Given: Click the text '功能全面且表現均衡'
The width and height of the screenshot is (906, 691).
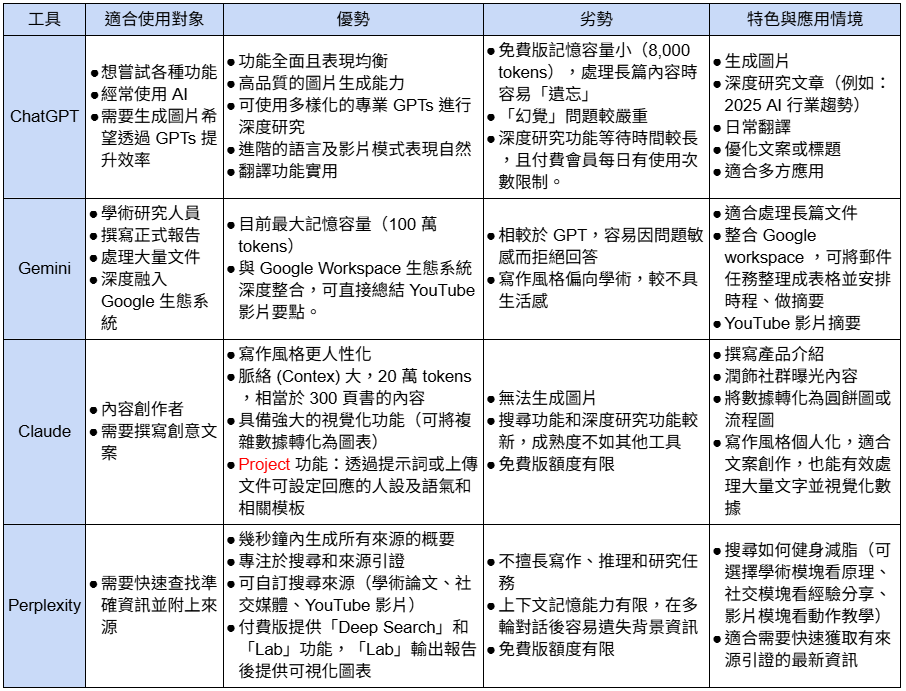Looking at the screenshot, I should point(313,61).
